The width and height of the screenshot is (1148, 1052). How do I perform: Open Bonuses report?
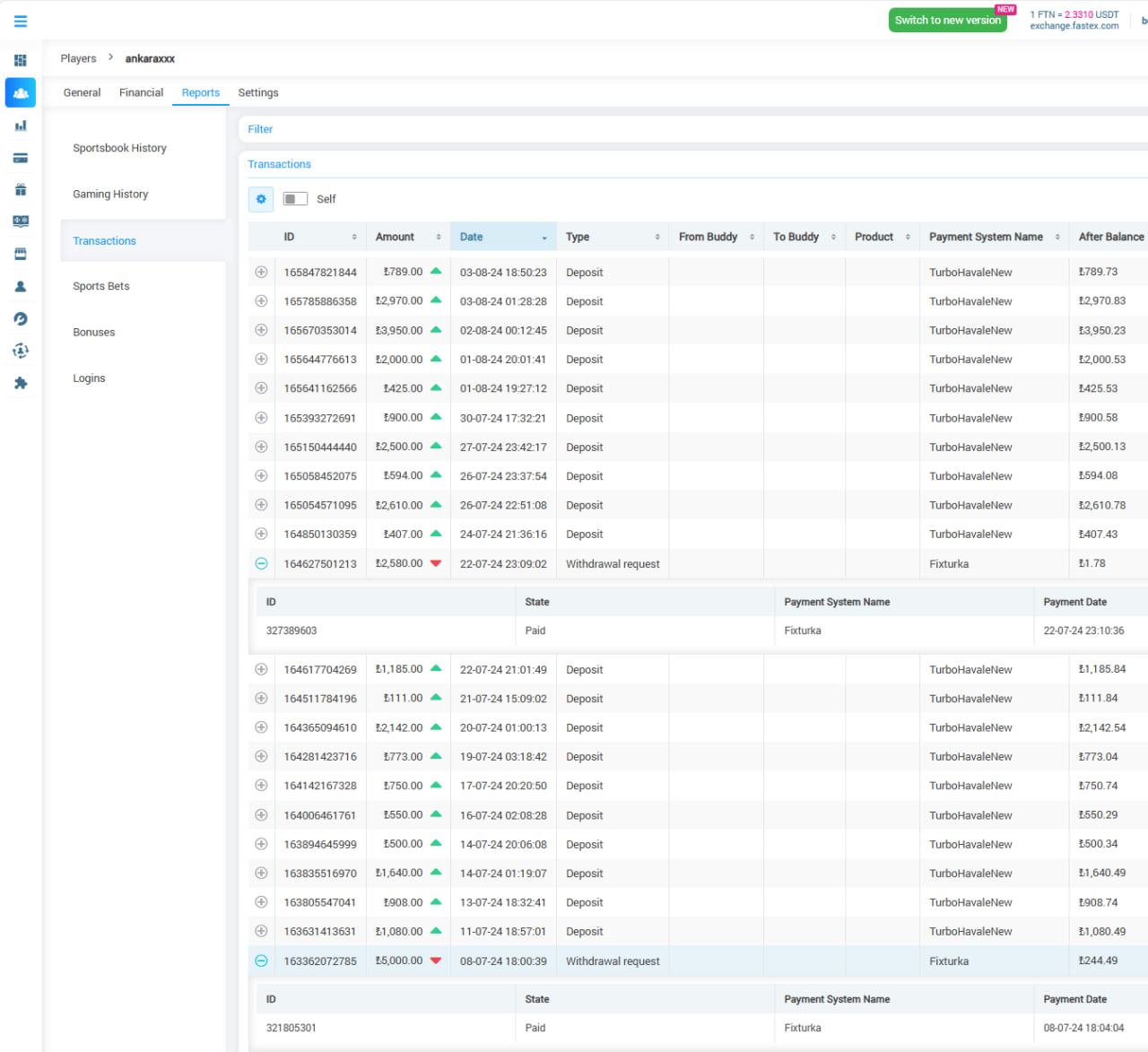click(94, 332)
